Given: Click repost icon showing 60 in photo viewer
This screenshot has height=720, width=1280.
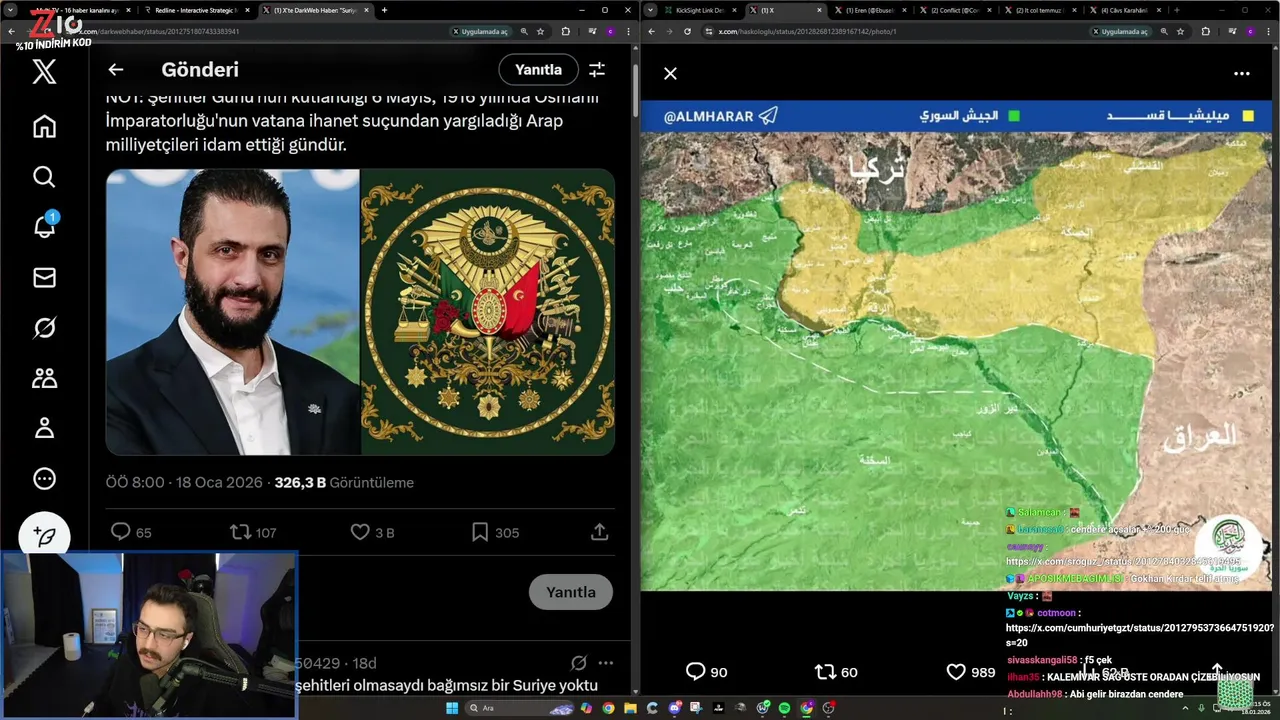Looking at the screenshot, I should click(825, 672).
